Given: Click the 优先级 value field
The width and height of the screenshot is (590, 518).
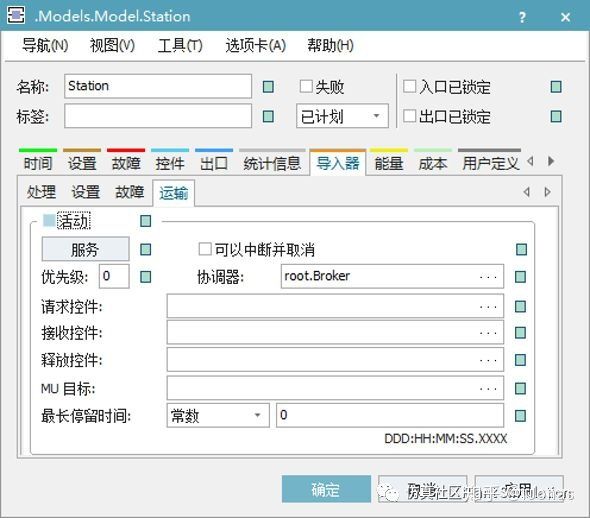Looking at the screenshot, I should click(x=114, y=276).
